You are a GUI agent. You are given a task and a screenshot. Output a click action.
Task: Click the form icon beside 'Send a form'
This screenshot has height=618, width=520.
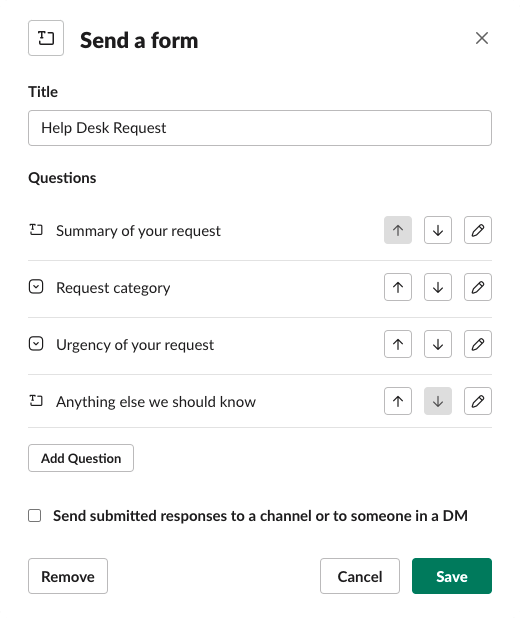[46, 38]
